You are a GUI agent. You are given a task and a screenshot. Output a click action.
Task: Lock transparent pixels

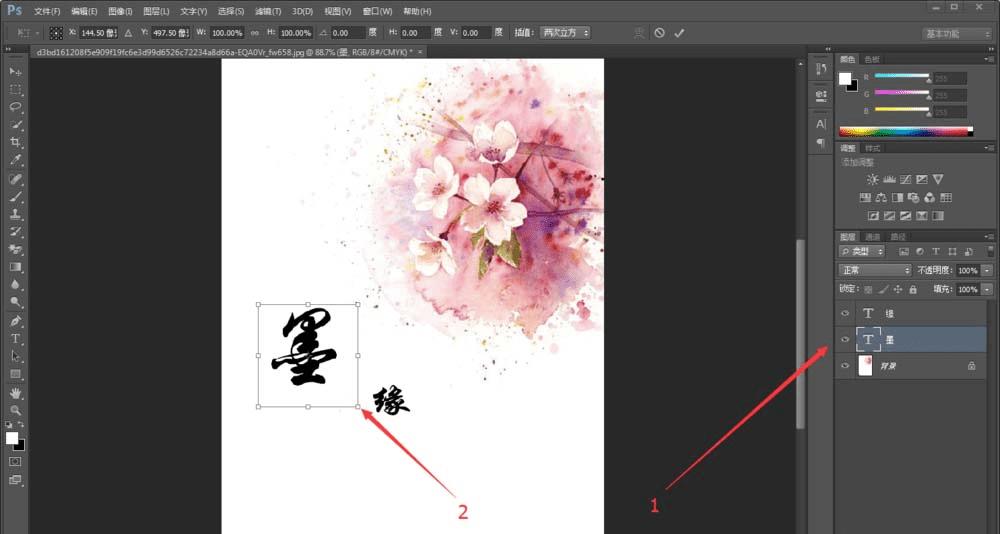pyautogui.click(x=868, y=289)
